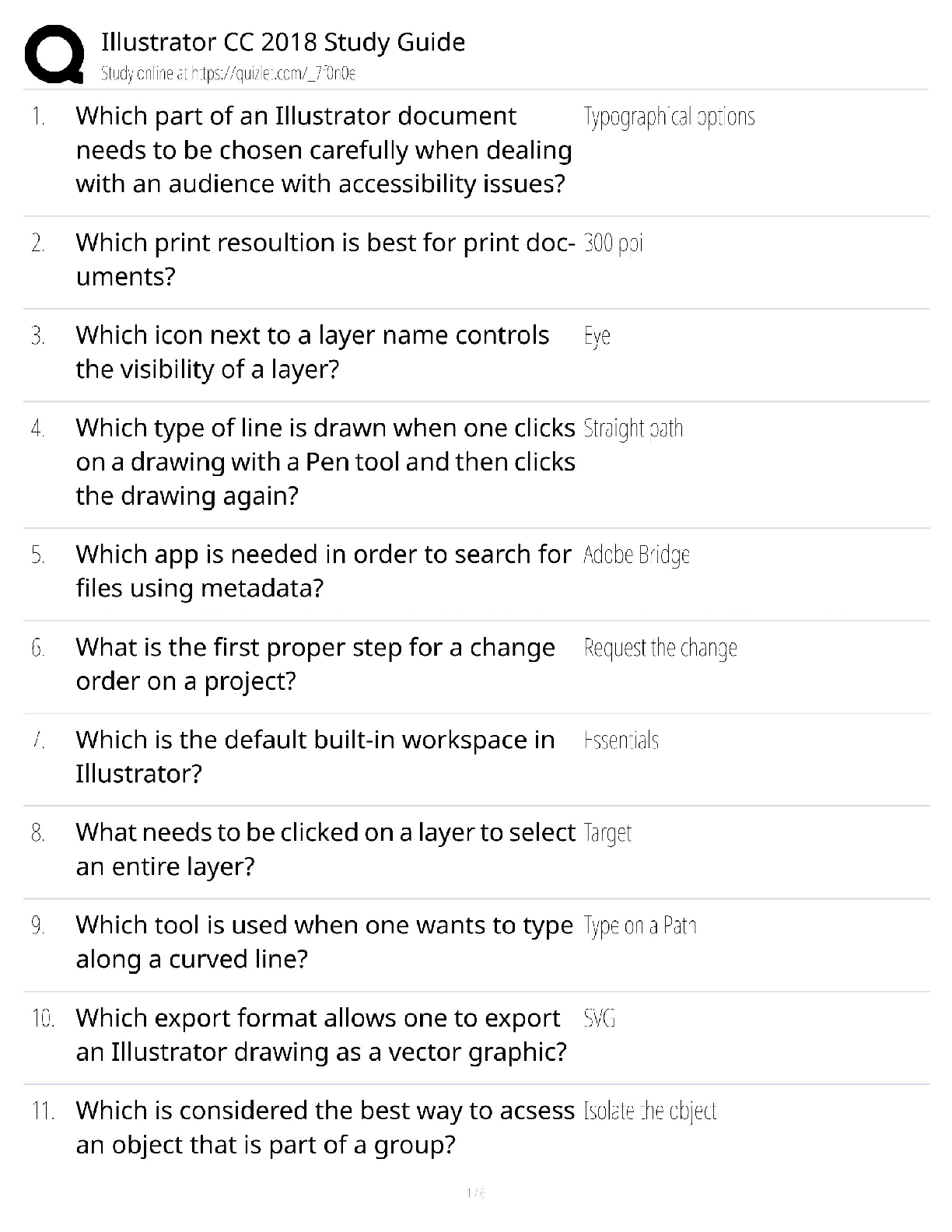This screenshot has height=1232, width=952.
Task: Click the question about typing along a curved line
Action: pyautogui.click(x=324, y=941)
